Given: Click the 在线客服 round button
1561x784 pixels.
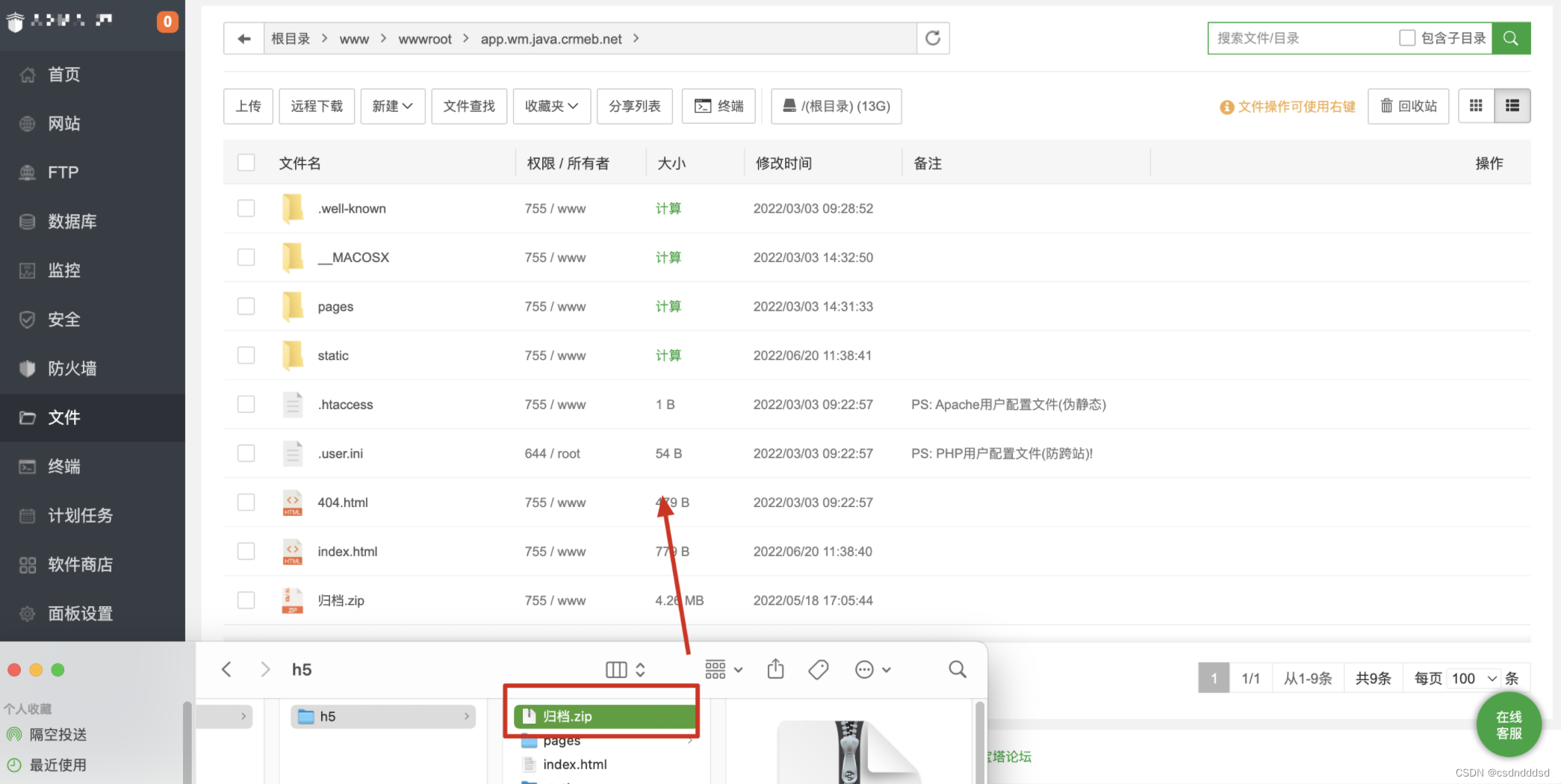Looking at the screenshot, I should click(1509, 725).
